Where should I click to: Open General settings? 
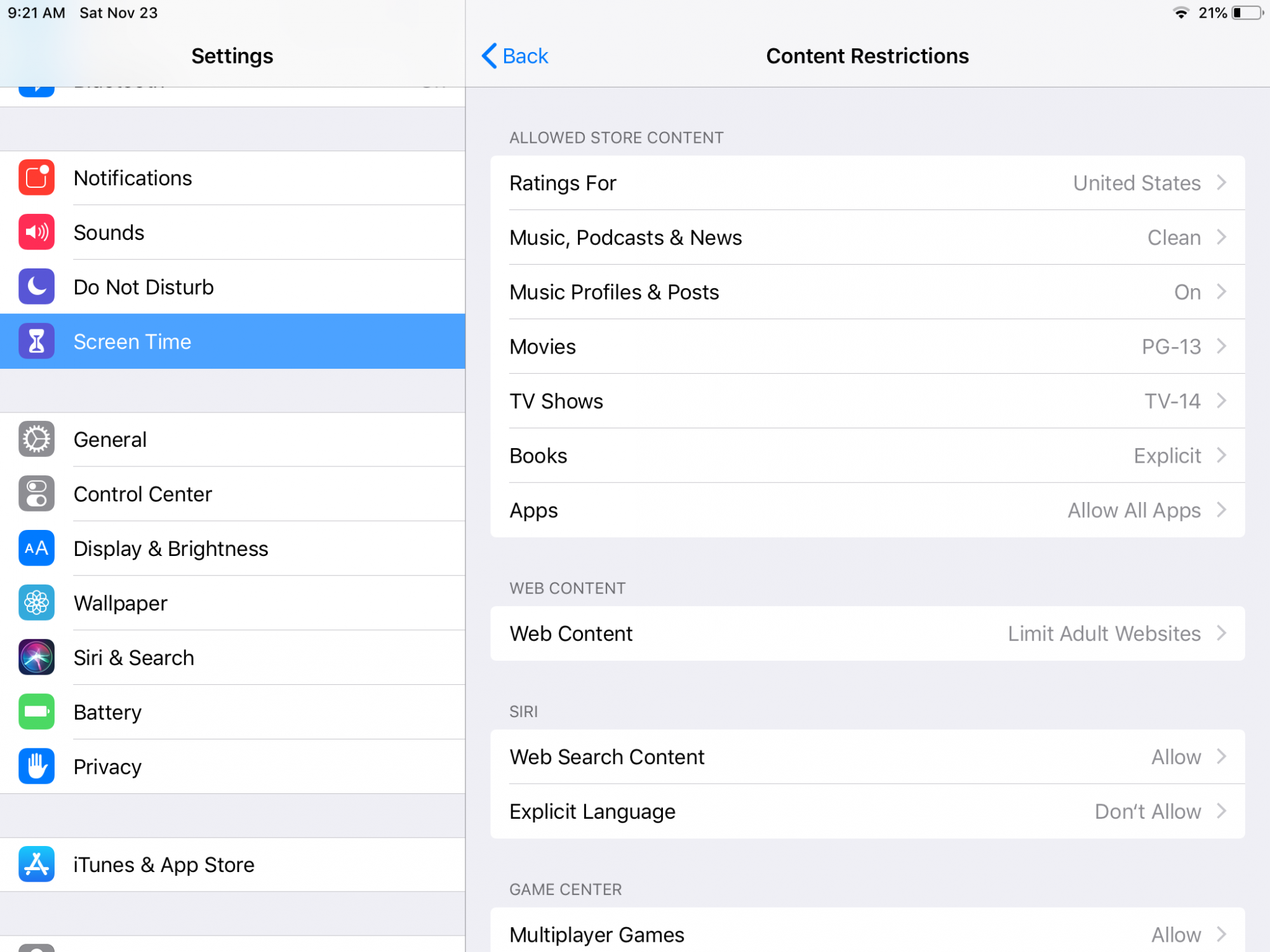point(232,439)
